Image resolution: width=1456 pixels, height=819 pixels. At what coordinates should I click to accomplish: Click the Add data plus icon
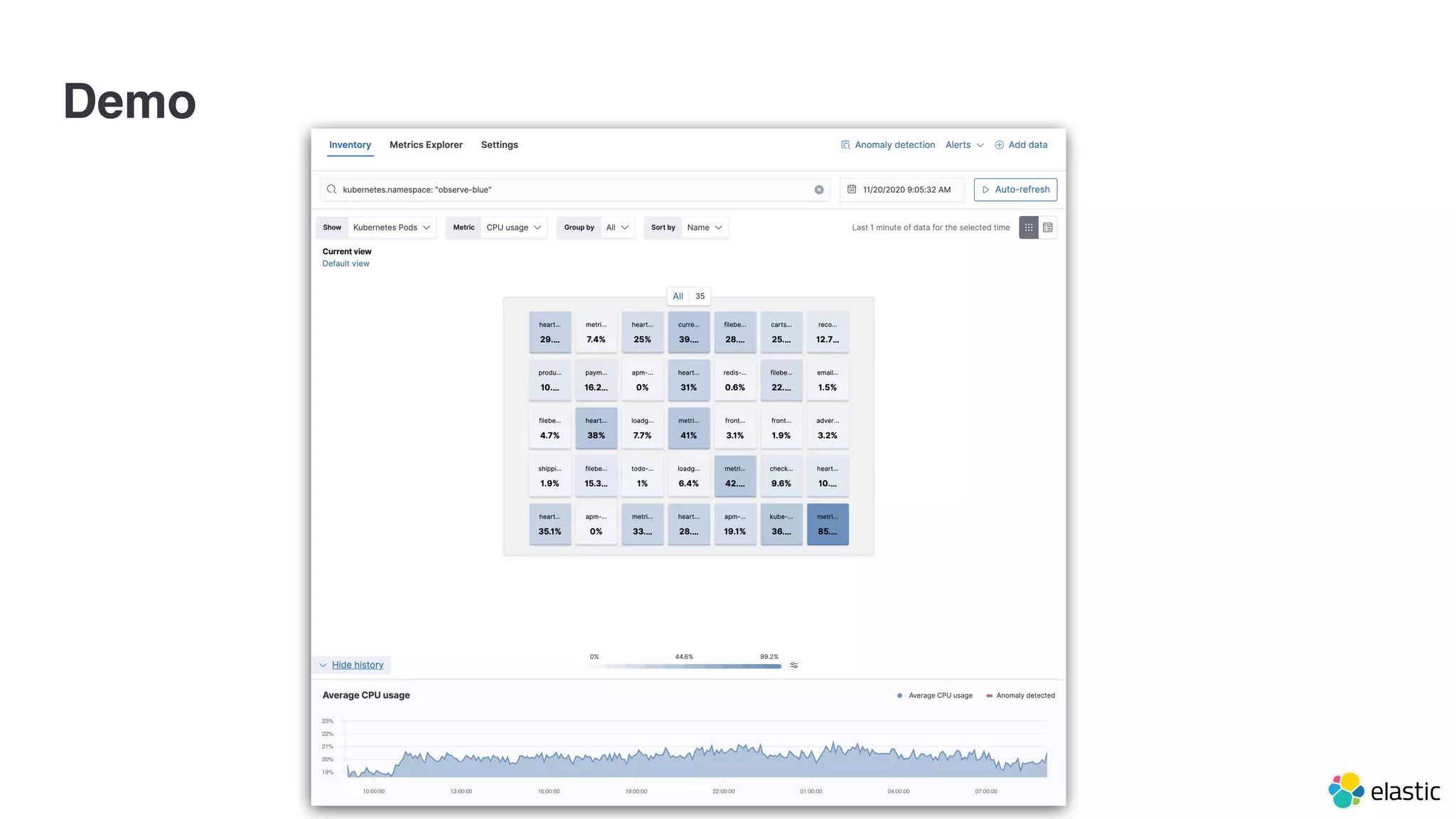point(999,145)
